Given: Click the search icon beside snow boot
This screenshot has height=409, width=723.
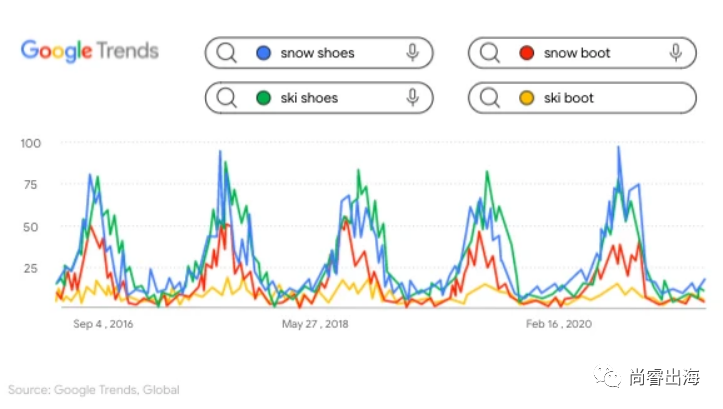Looking at the screenshot, I should coord(490,53).
